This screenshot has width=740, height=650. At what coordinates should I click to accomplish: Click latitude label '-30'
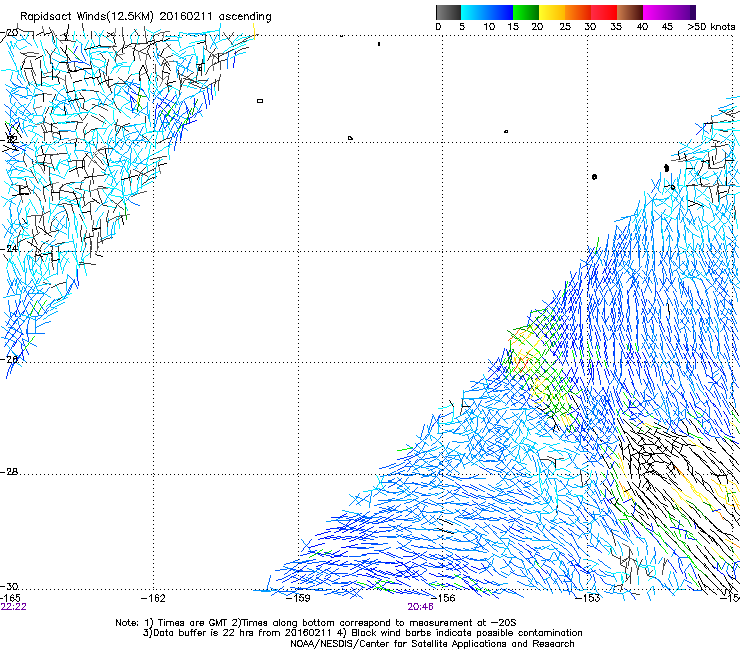click(x=8, y=586)
